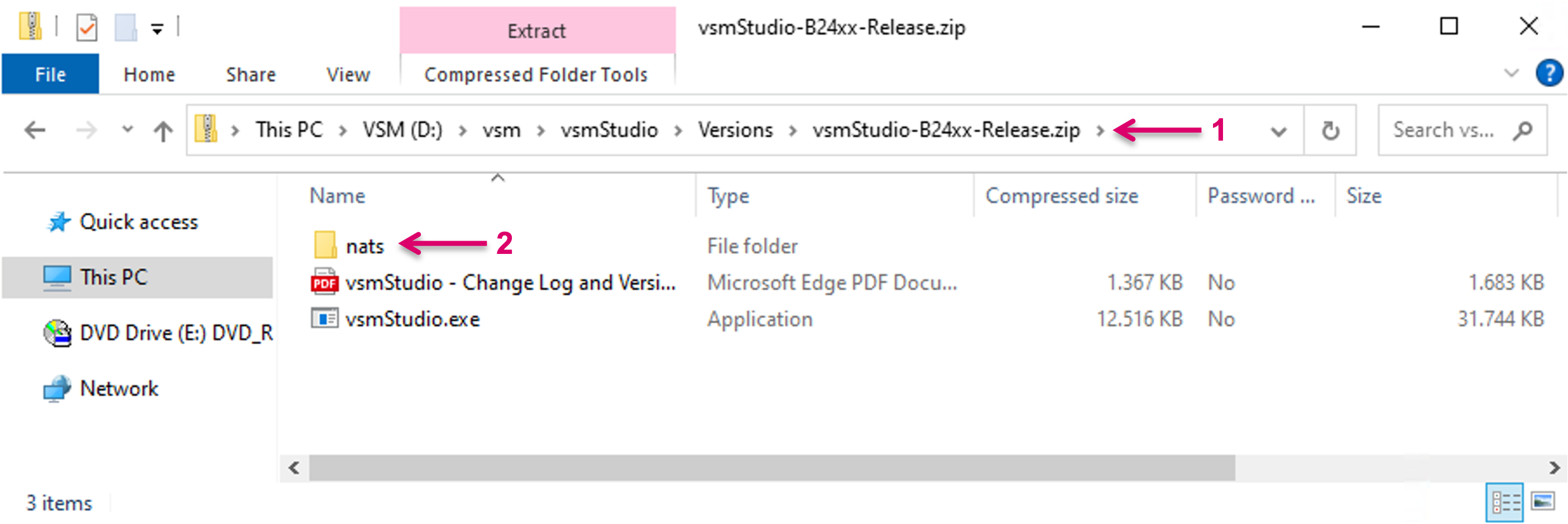Click the Refresh address bar icon
The height and width of the screenshot is (524, 1568).
[x=1330, y=130]
